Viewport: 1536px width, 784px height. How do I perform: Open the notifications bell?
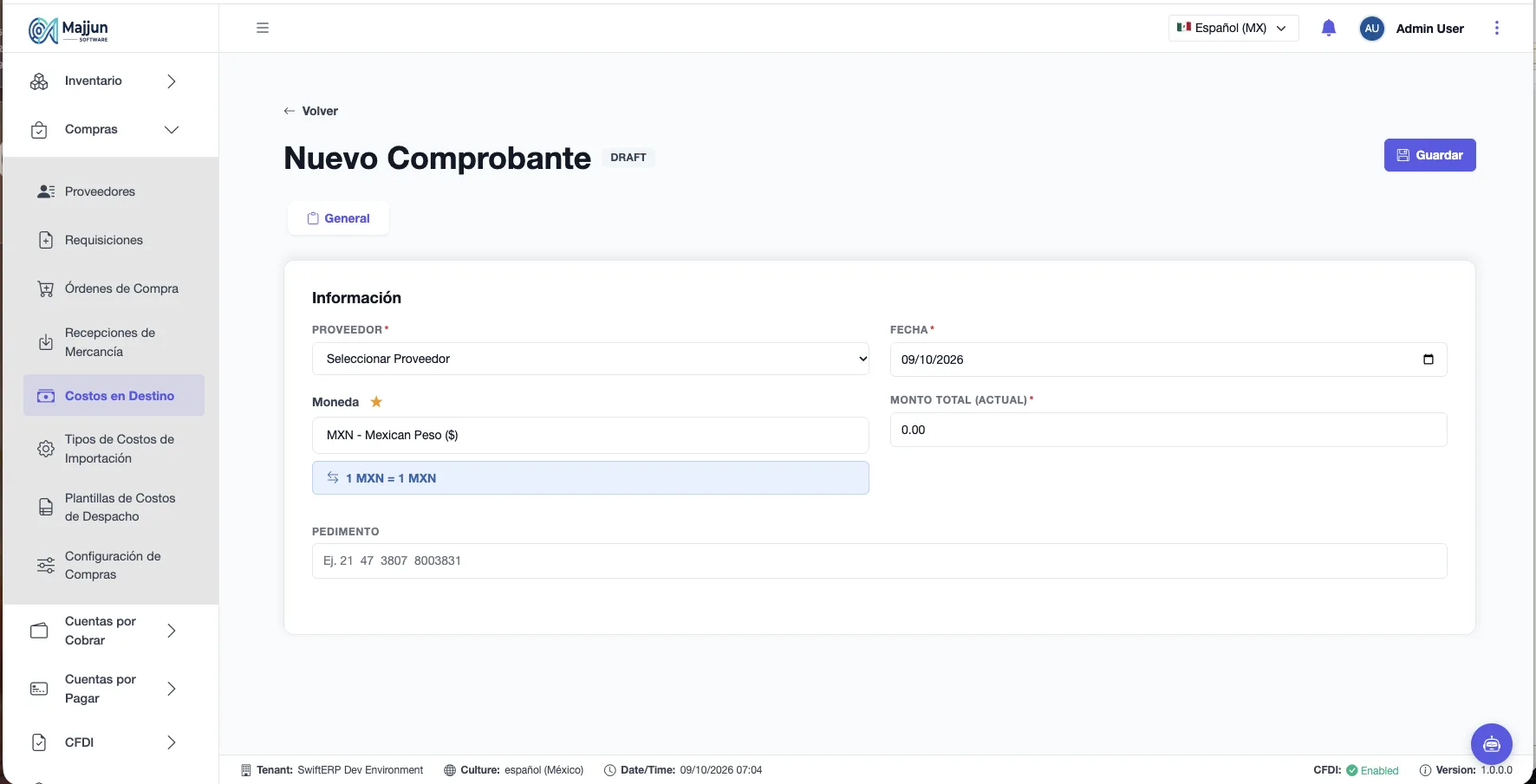[x=1328, y=28]
